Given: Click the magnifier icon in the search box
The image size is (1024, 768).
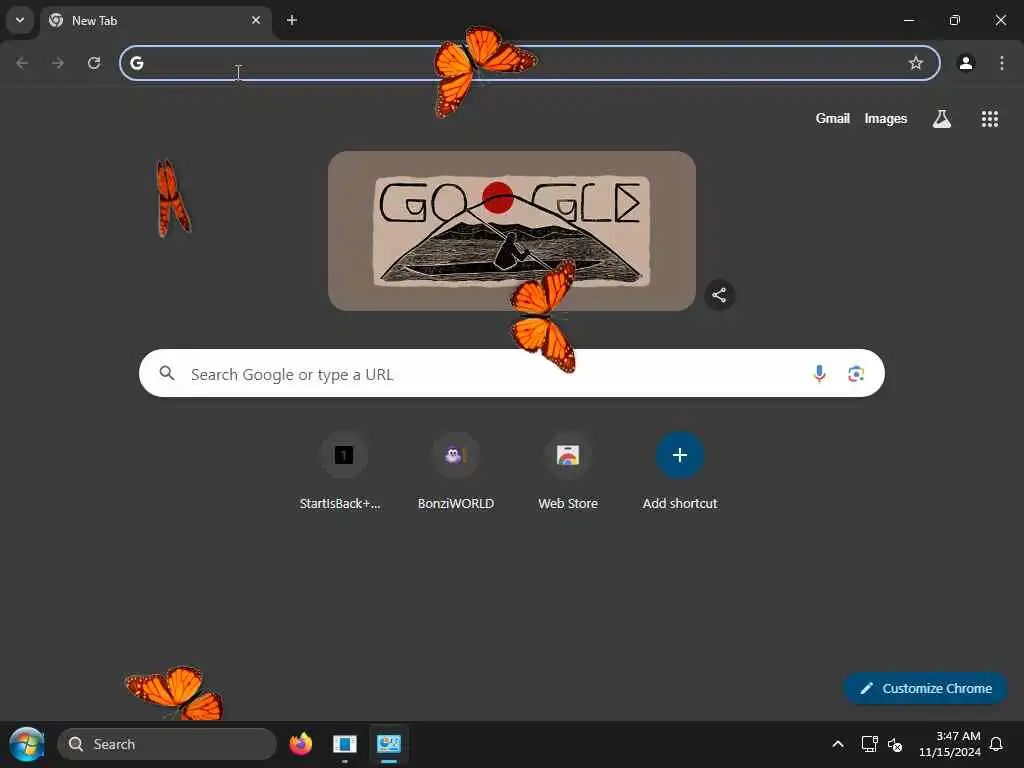Looking at the screenshot, I should [167, 373].
